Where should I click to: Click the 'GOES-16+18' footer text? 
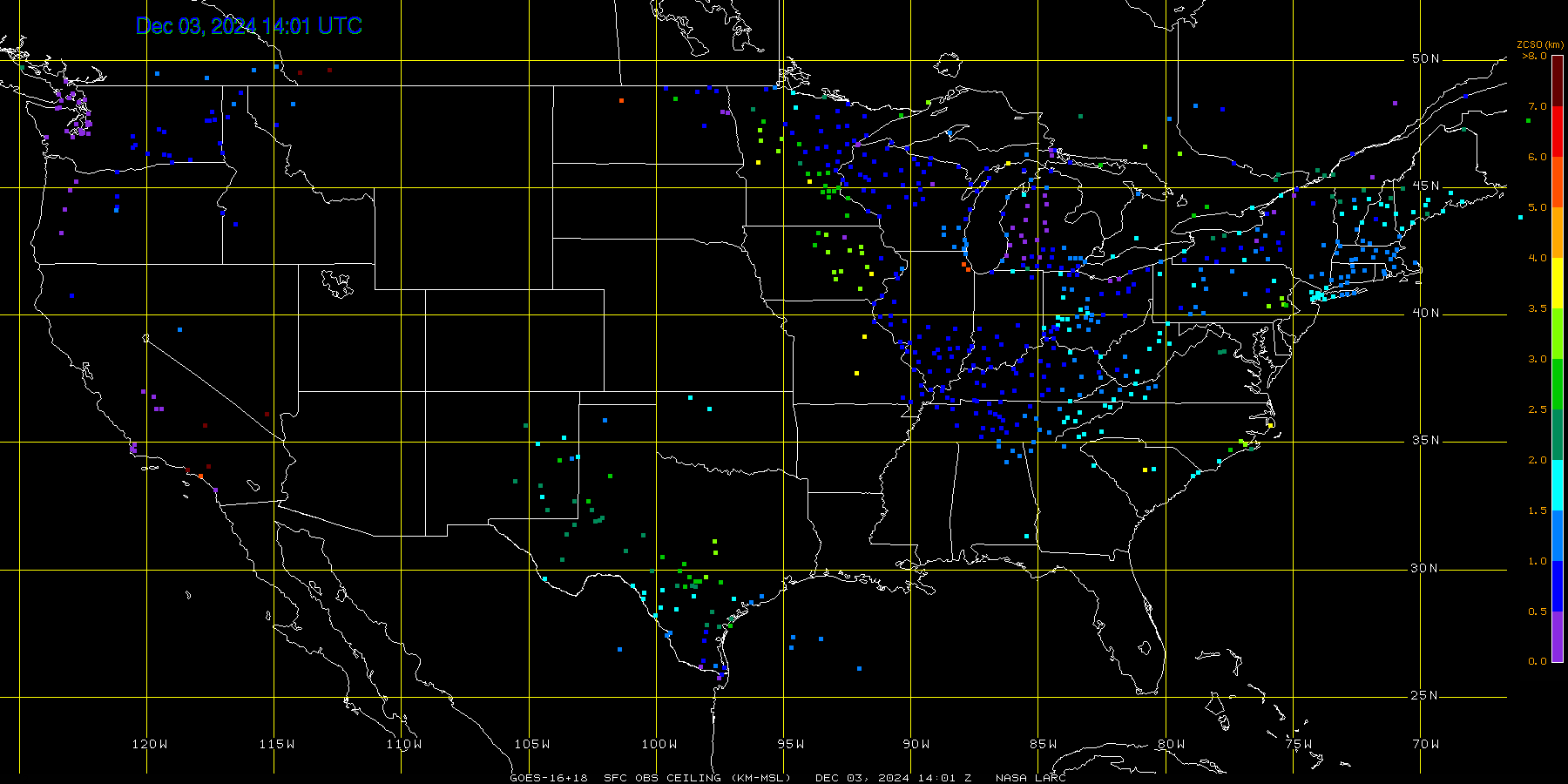click(x=549, y=778)
